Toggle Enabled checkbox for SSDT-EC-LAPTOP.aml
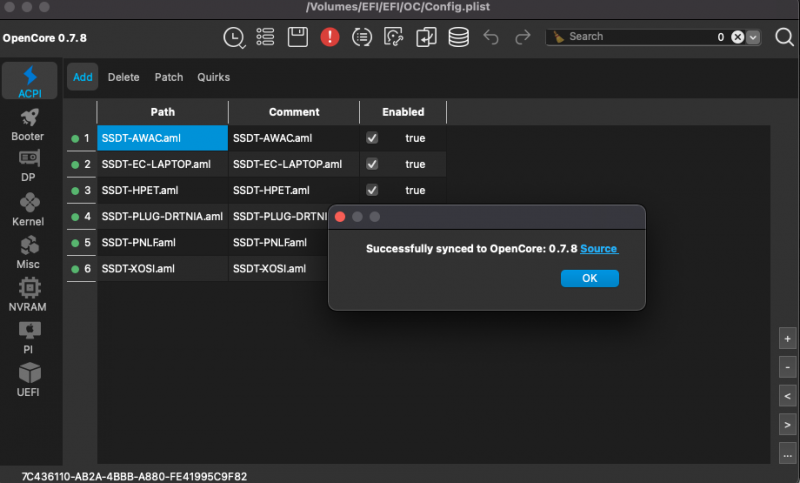This screenshot has width=800, height=483. pyautogui.click(x=372, y=164)
